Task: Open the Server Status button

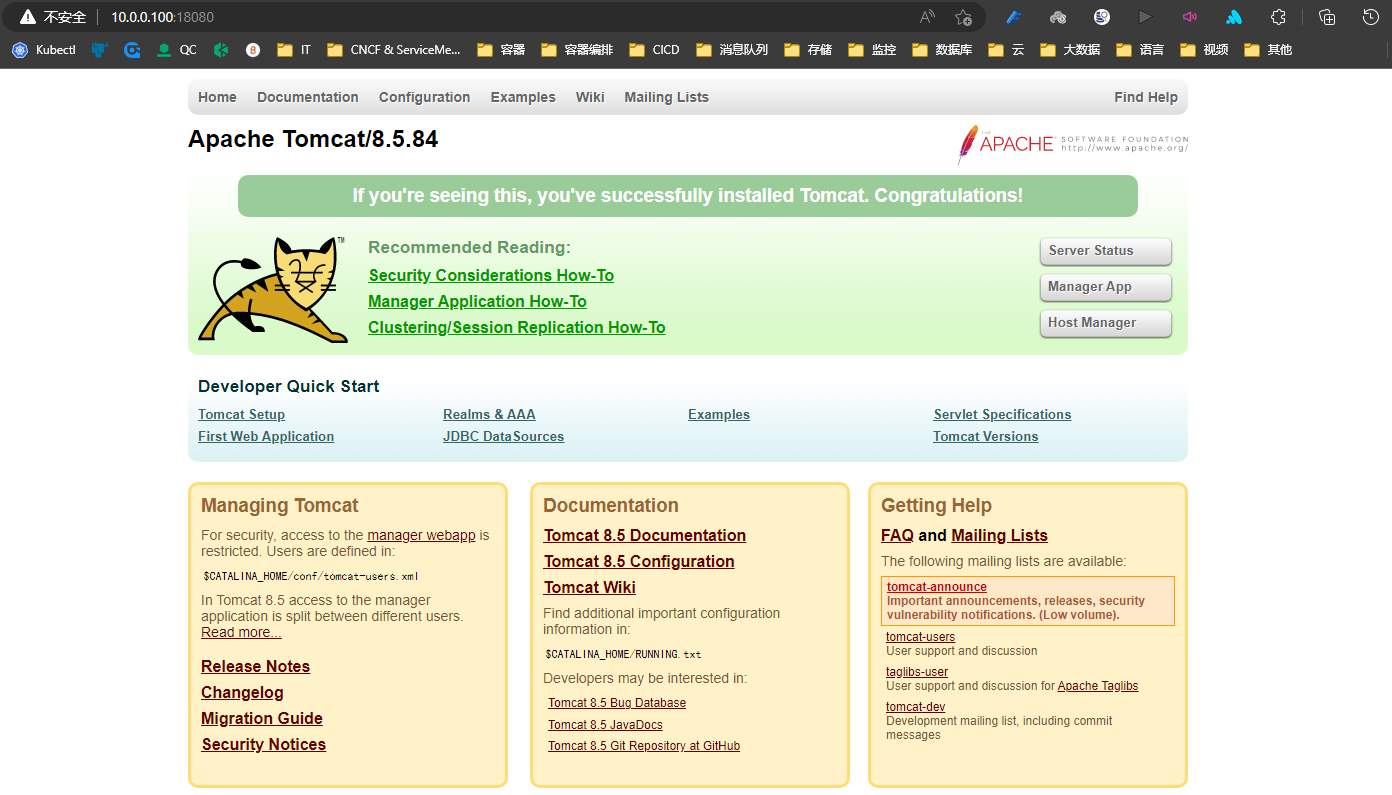Action: point(1105,251)
